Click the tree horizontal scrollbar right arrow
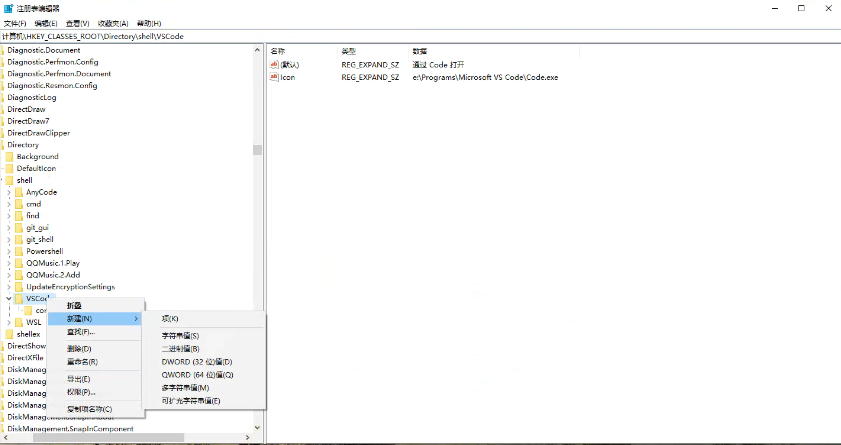 tap(249, 438)
